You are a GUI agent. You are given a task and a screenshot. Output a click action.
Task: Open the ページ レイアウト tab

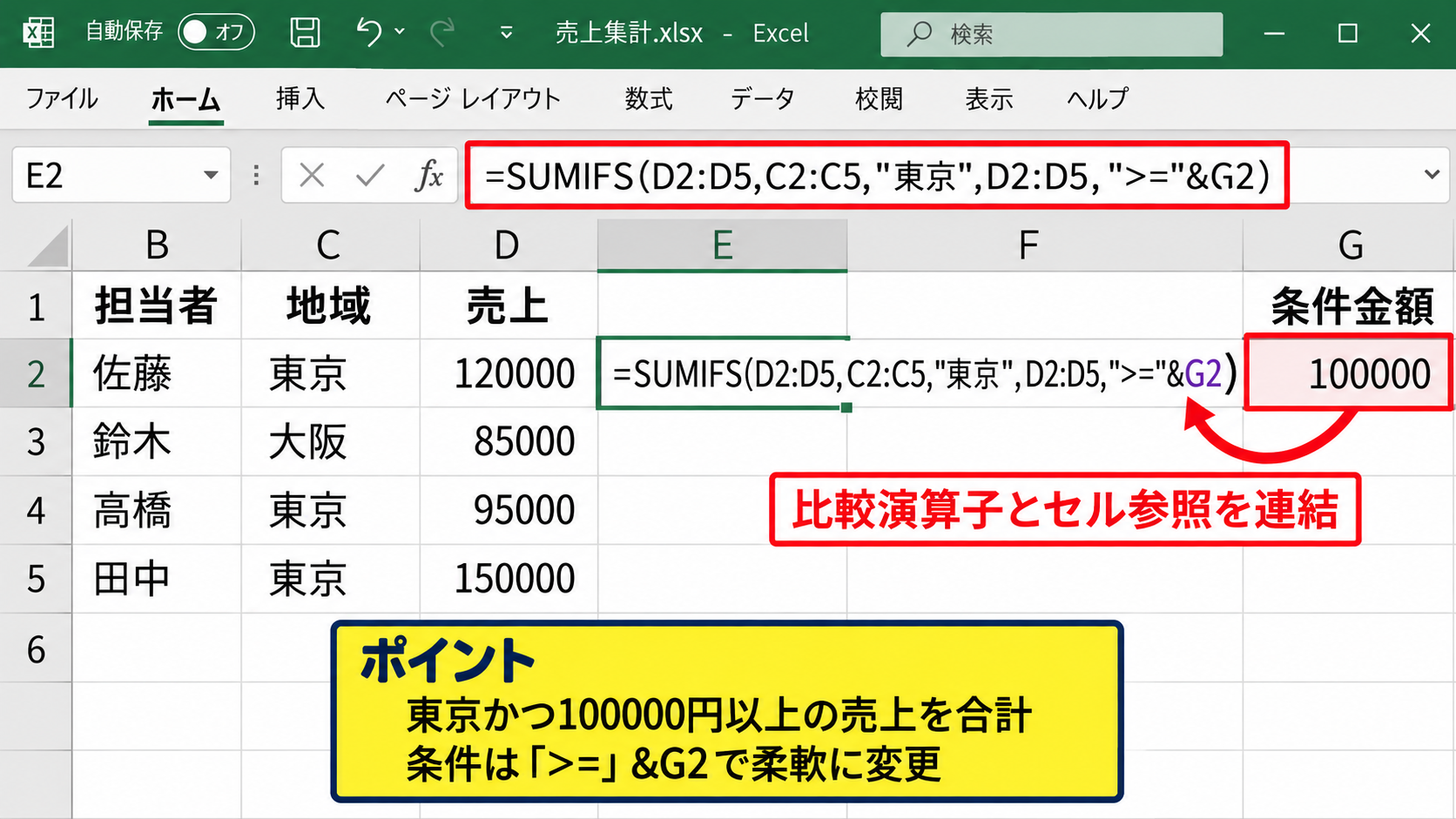click(x=473, y=98)
